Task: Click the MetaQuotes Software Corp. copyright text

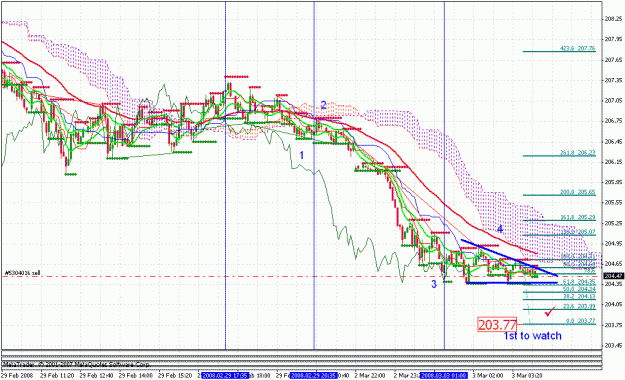Action: click(x=77, y=364)
